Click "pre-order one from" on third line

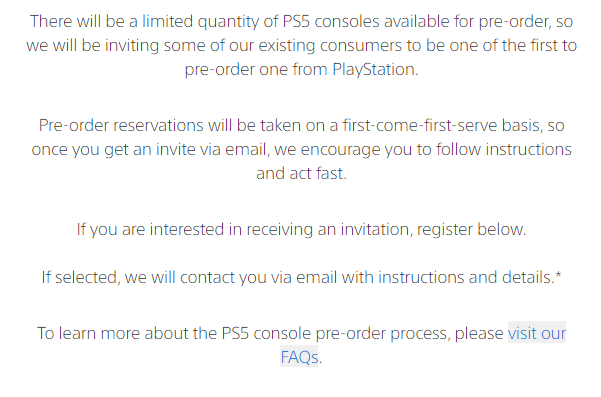pyautogui.click(x=256, y=70)
